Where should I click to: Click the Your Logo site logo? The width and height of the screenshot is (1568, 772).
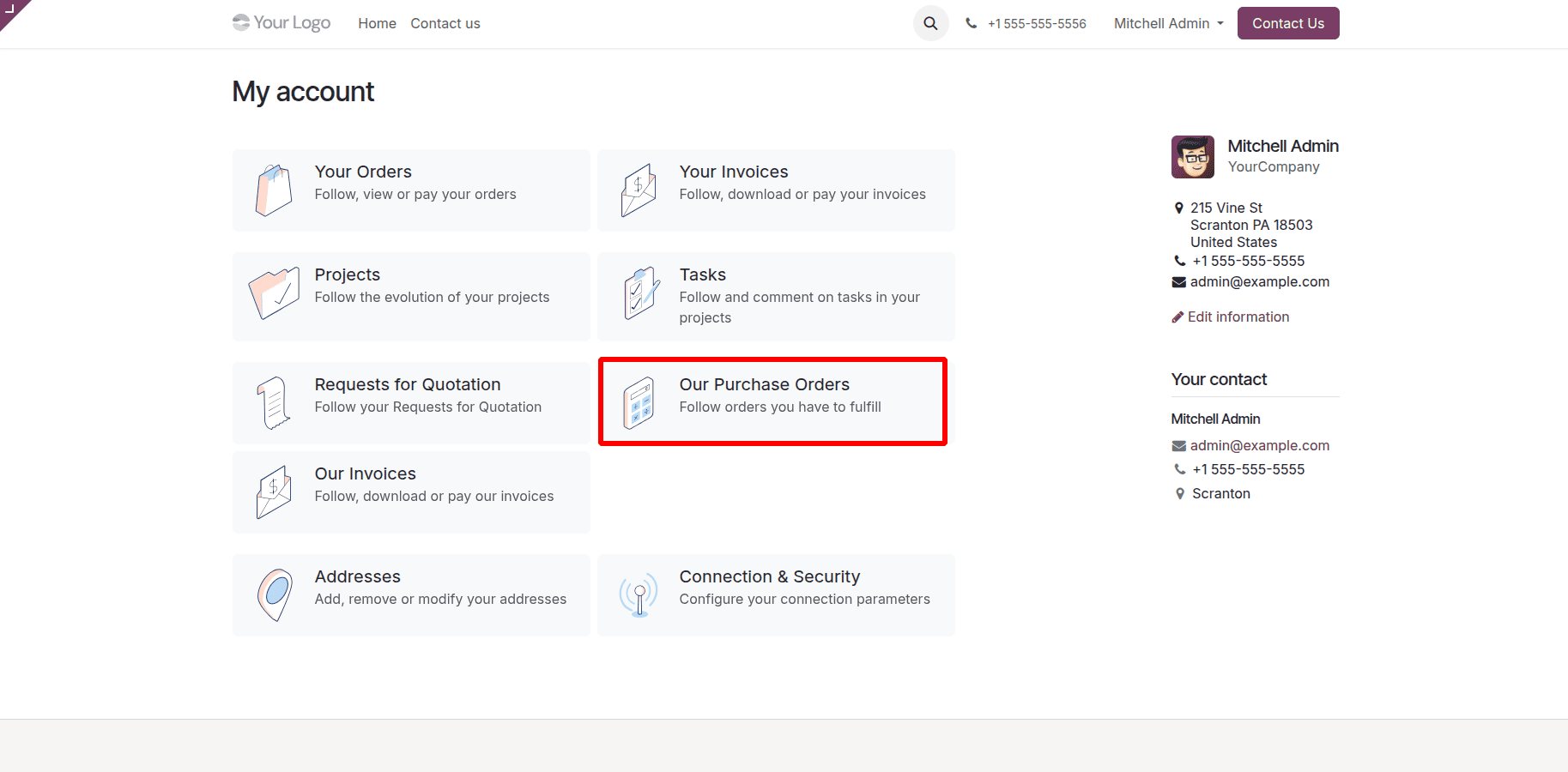pyautogui.click(x=281, y=22)
